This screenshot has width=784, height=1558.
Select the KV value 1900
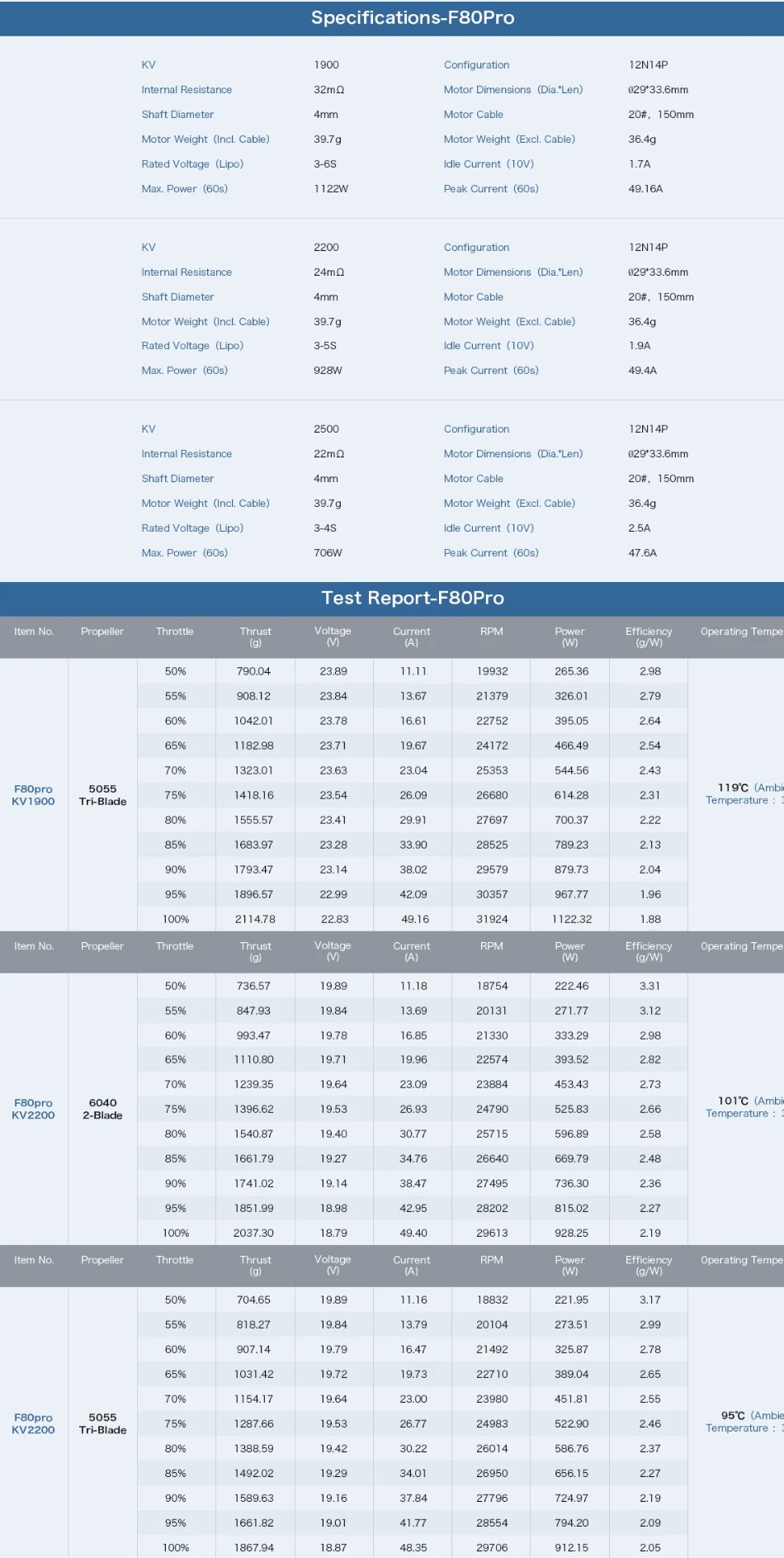tap(327, 65)
